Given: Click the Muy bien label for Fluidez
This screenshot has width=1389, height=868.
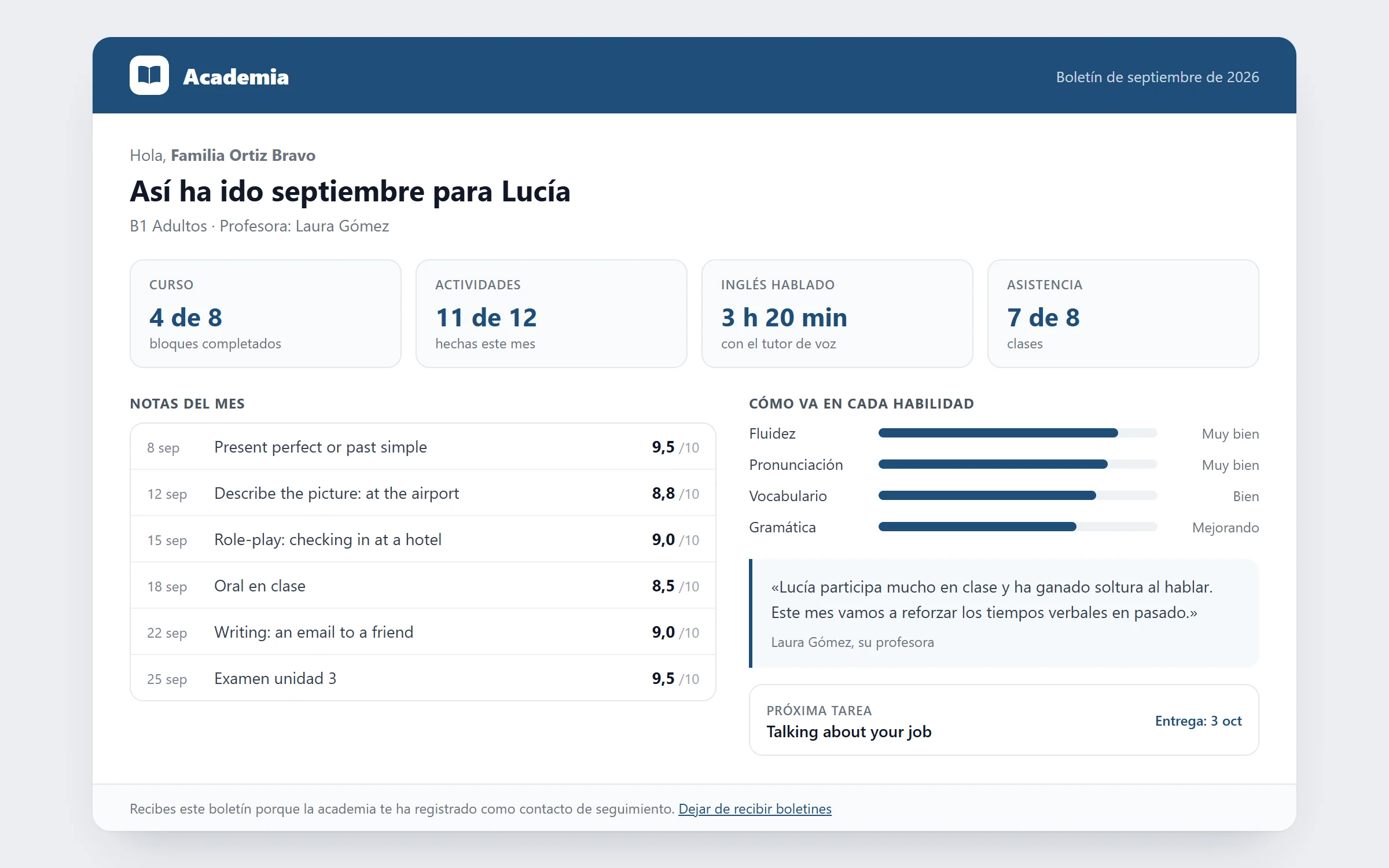Looking at the screenshot, I should tap(1230, 433).
